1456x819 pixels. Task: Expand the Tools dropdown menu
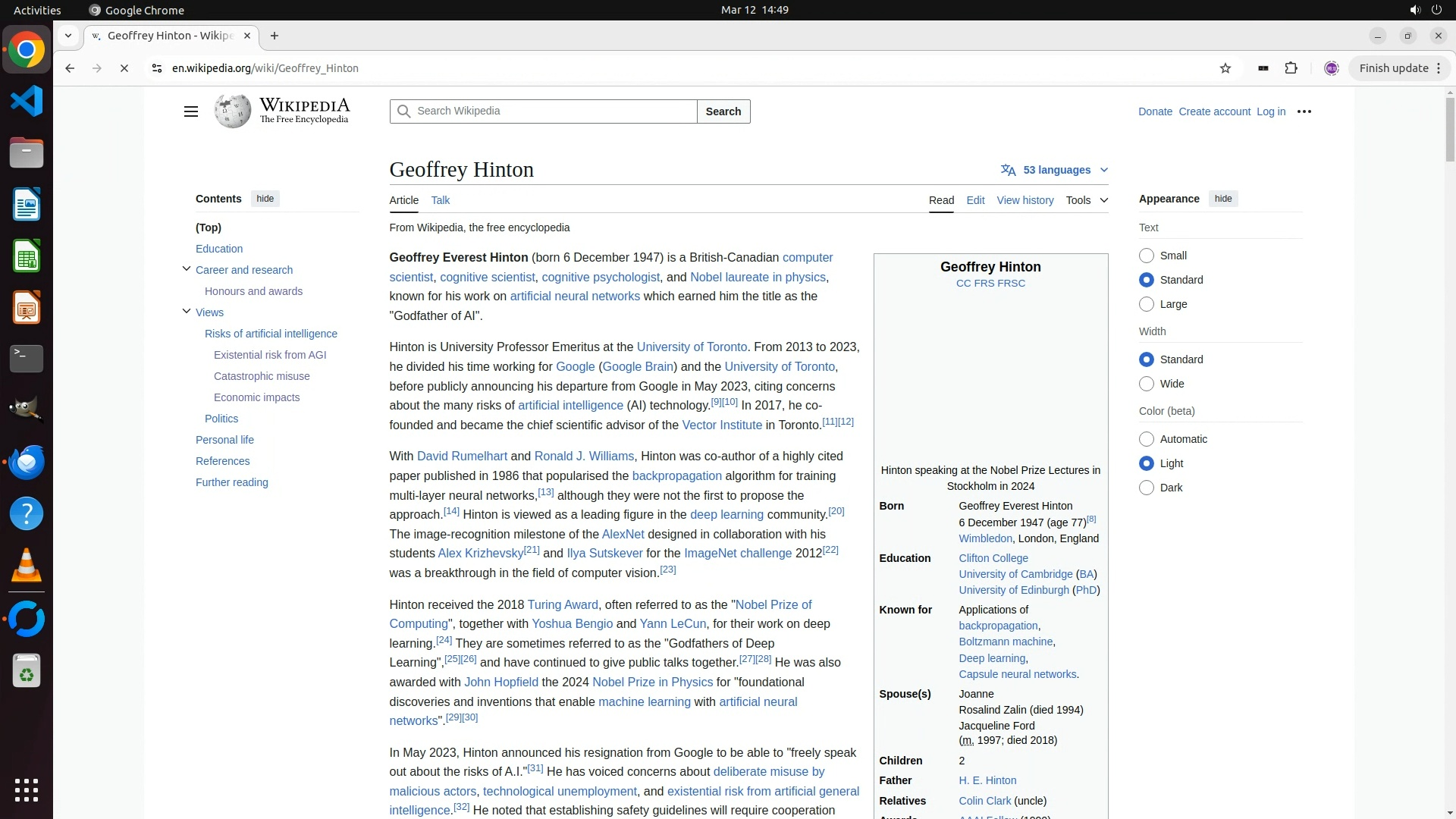1086,200
